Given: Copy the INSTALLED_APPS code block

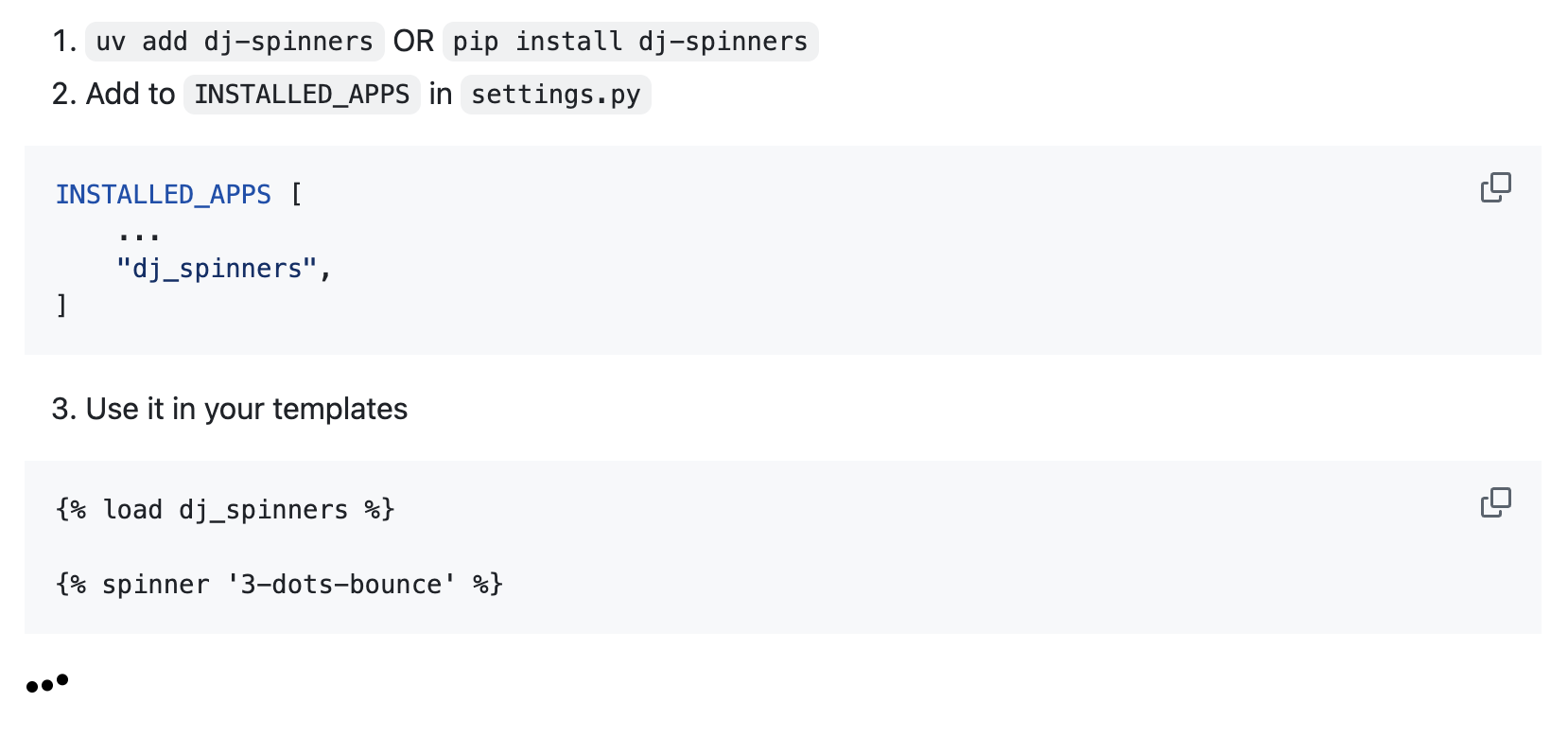Looking at the screenshot, I should coord(1495,187).
